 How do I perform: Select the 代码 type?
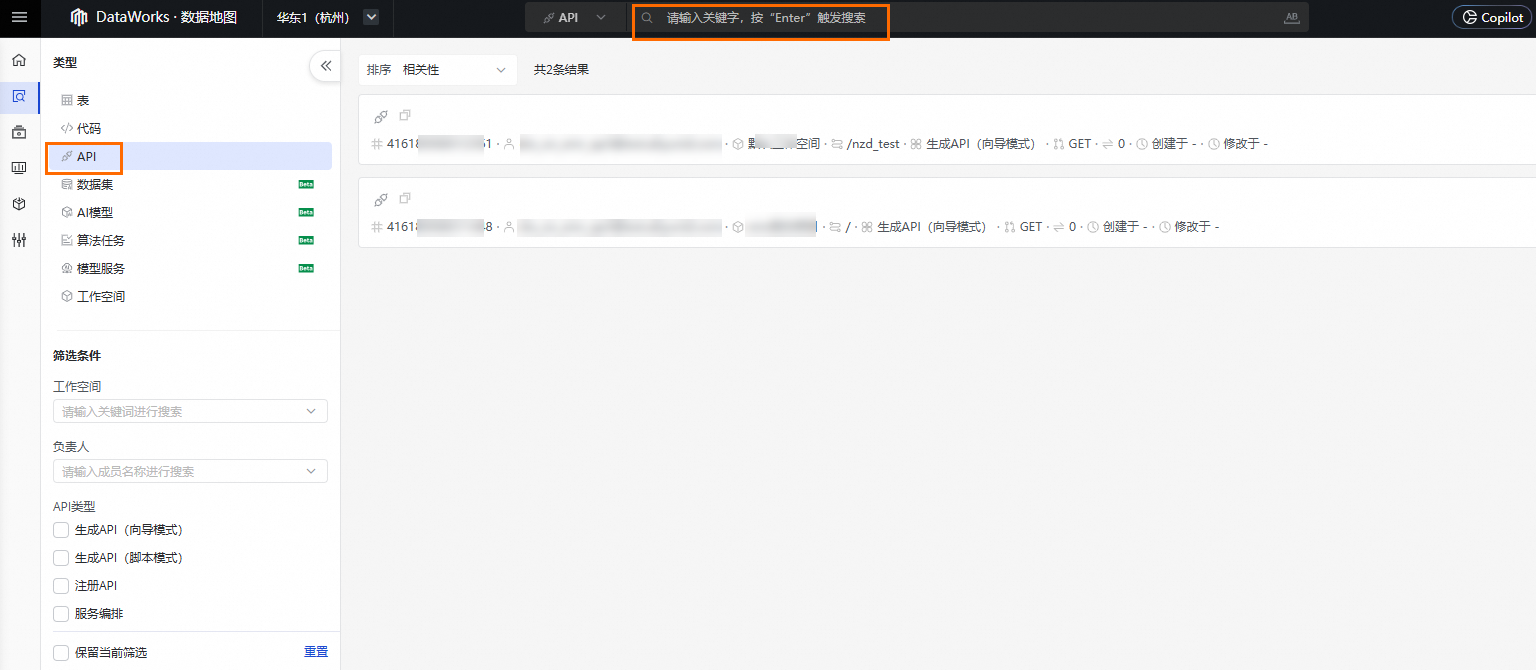[x=190, y=129]
